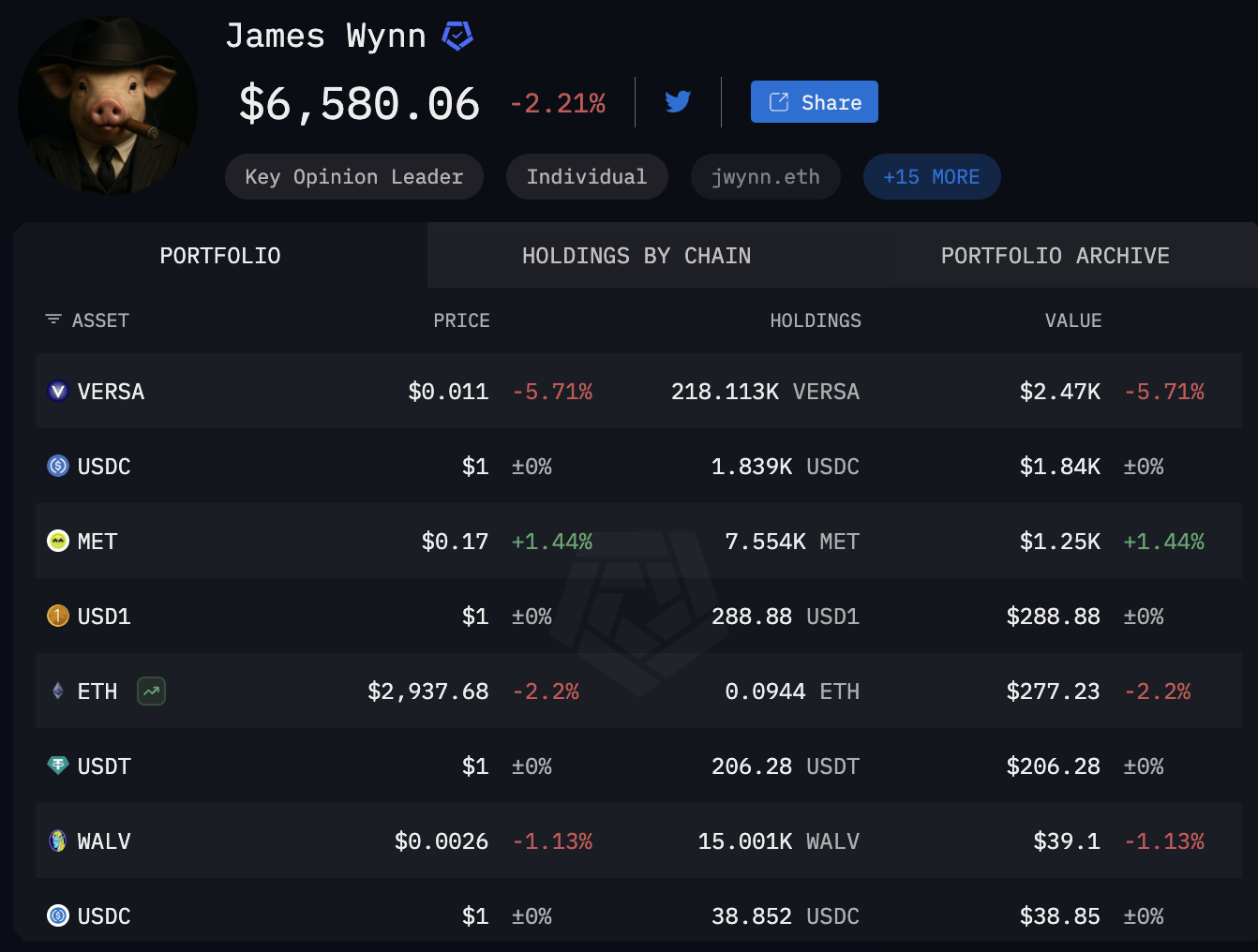Click the Key Opinion Leader tag
Image resolution: width=1258 pixels, height=952 pixels.
pyautogui.click(x=353, y=176)
